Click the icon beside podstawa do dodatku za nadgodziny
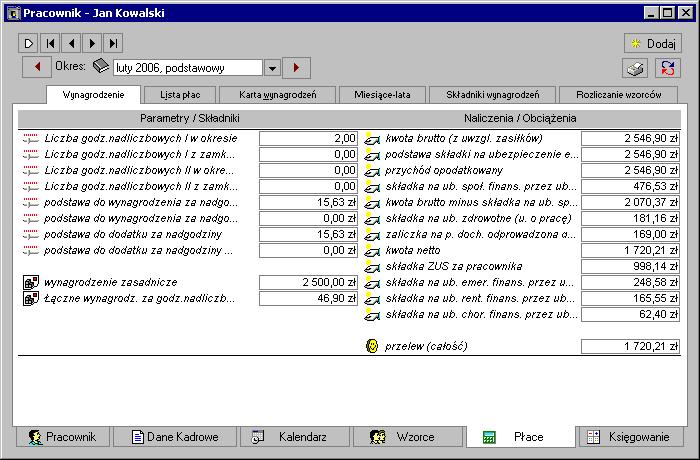This screenshot has width=700, height=460. (x=30, y=234)
